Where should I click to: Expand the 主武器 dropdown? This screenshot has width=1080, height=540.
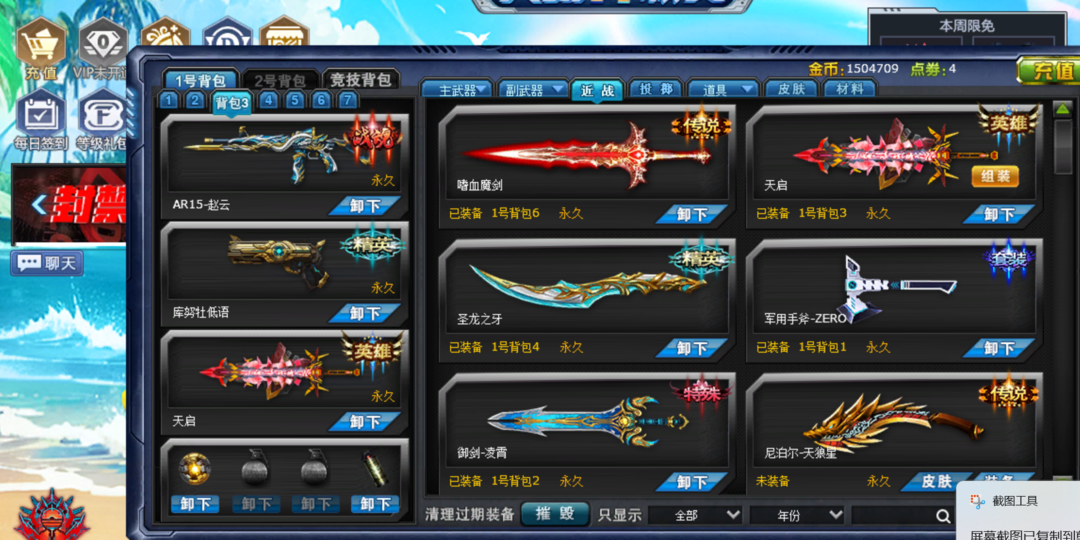457,89
